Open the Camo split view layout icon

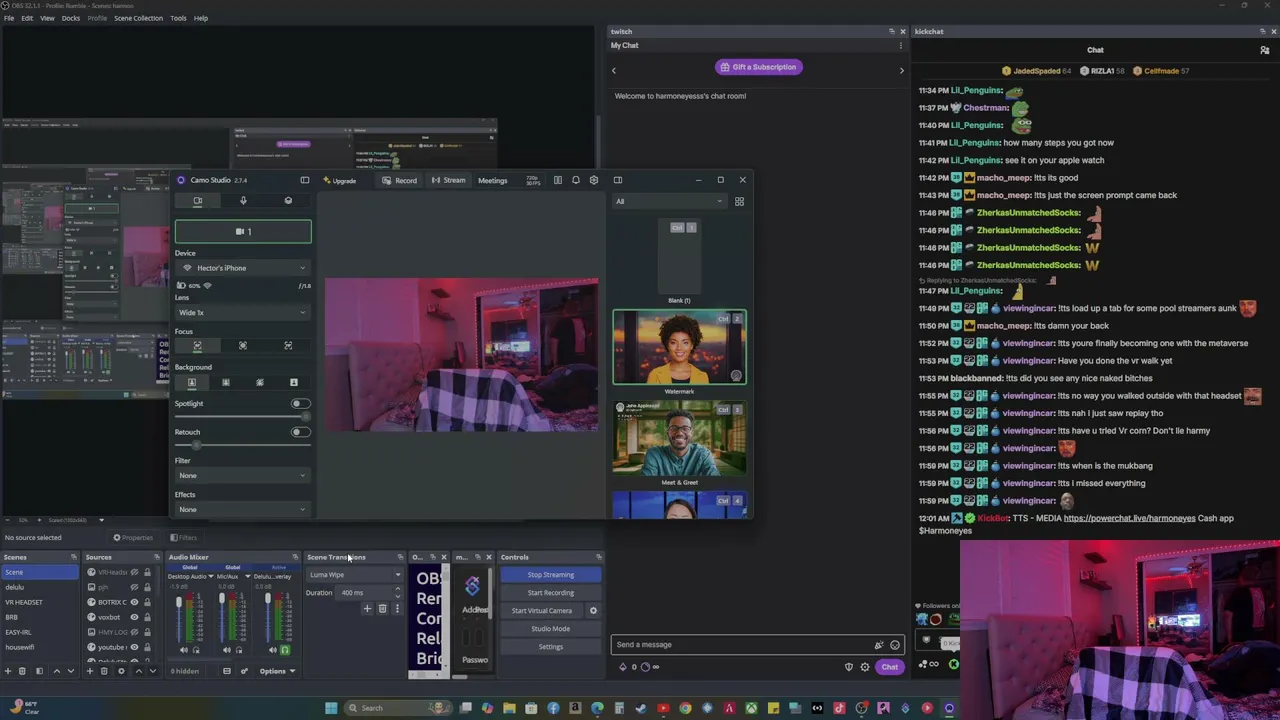pyautogui.click(x=558, y=180)
